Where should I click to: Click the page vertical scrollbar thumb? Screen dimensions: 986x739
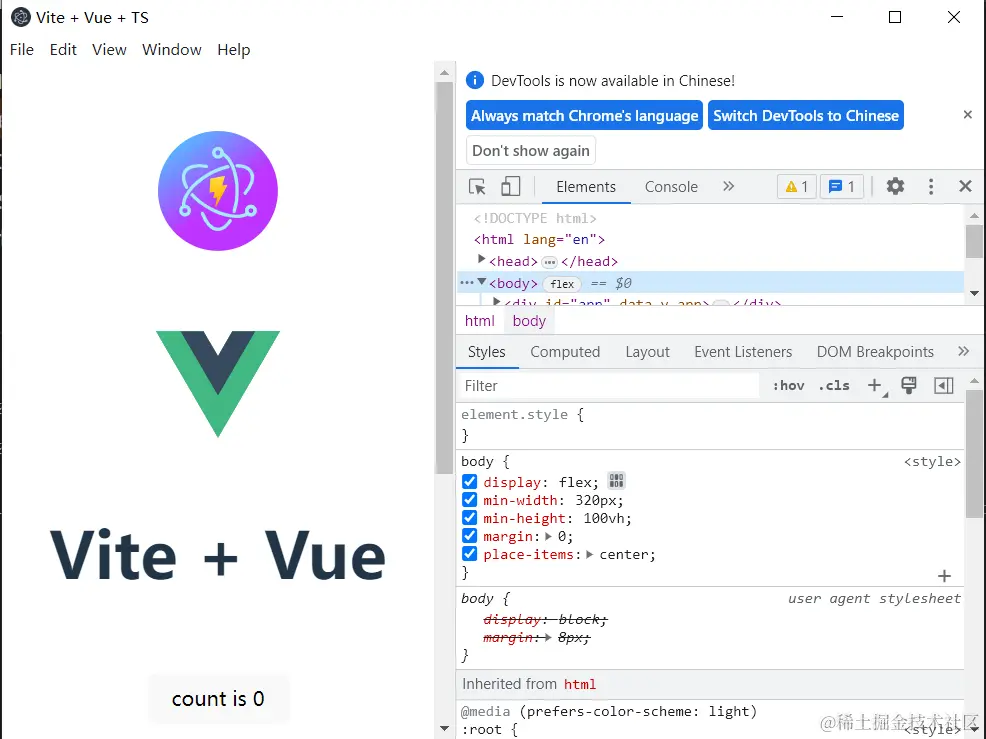[444, 277]
